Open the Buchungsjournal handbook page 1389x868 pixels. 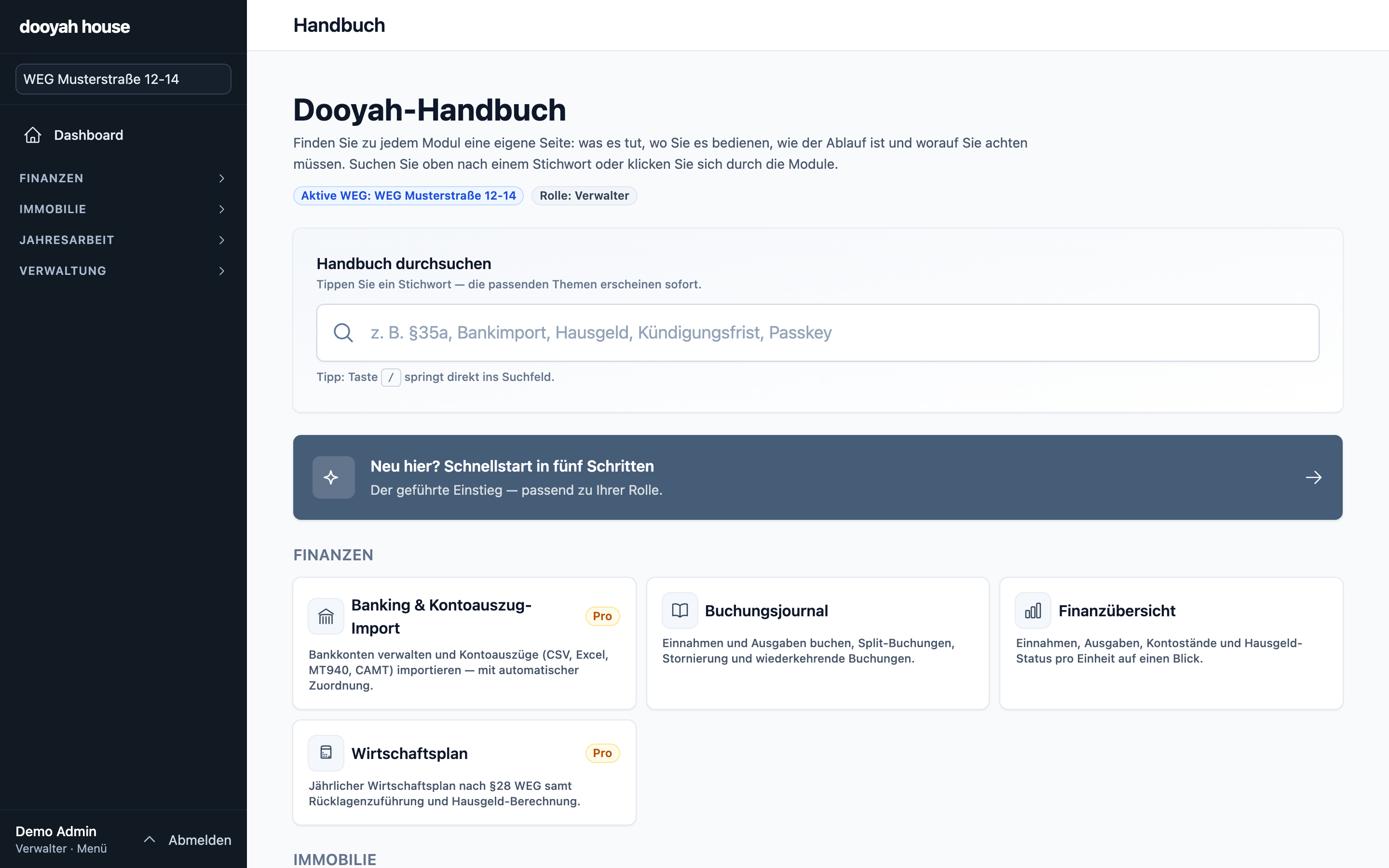click(x=818, y=643)
